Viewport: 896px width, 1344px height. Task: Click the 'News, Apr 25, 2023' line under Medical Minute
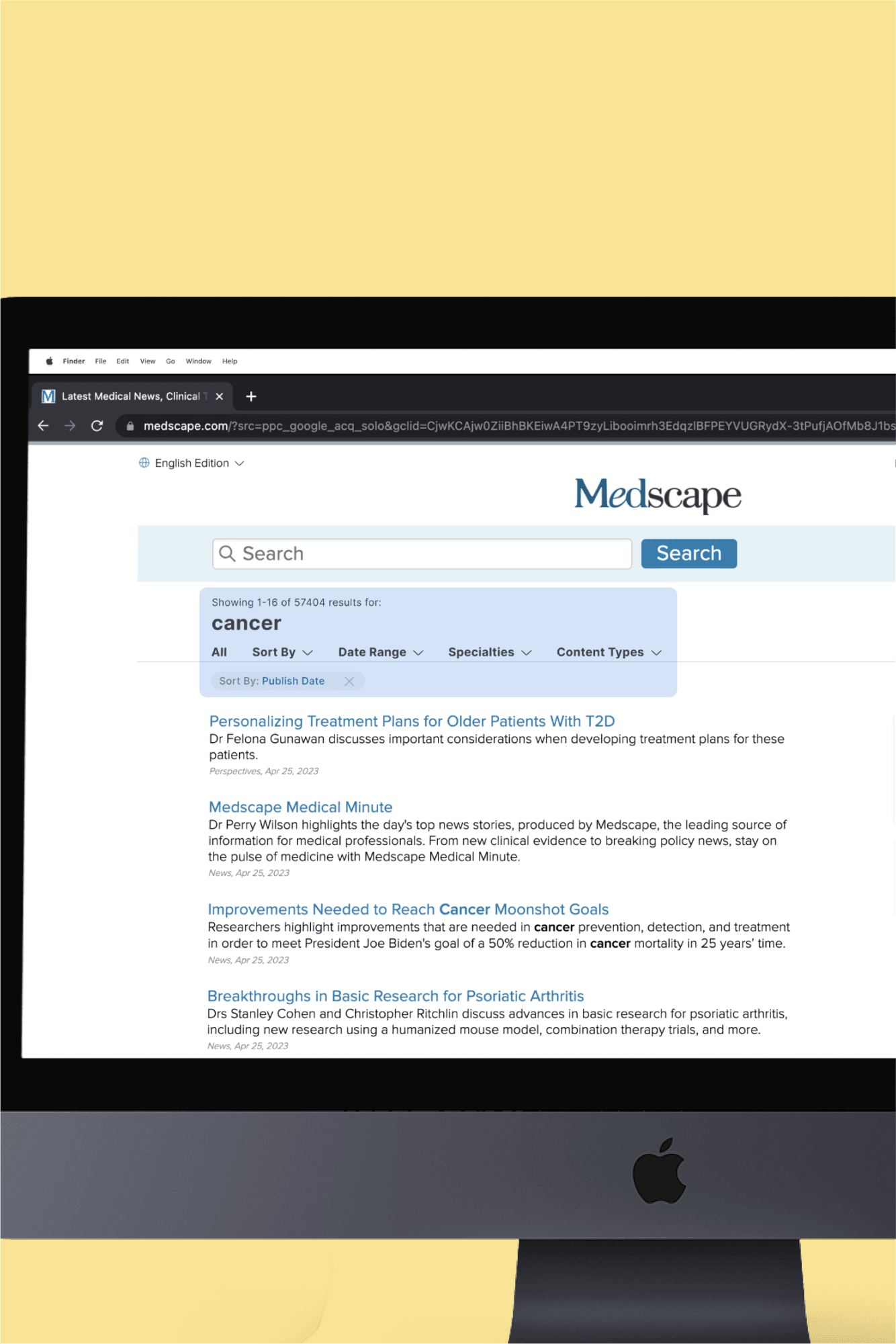coord(249,873)
